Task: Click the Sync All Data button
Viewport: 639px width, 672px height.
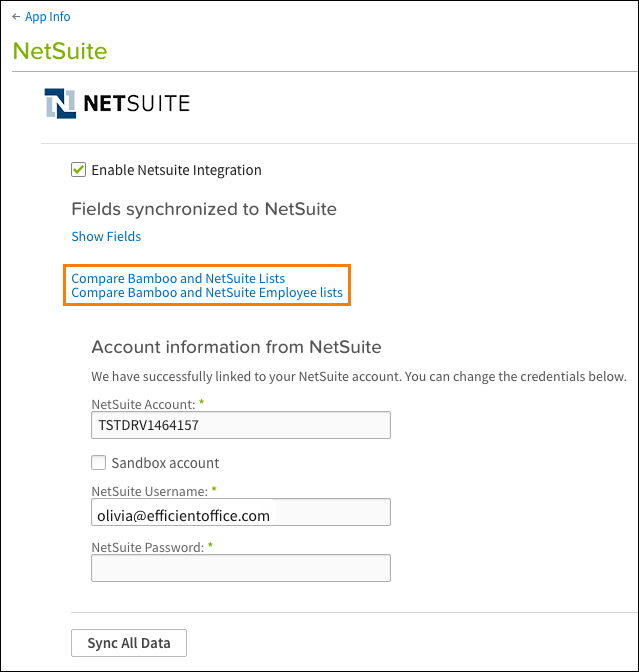Action: (x=129, y=643)
